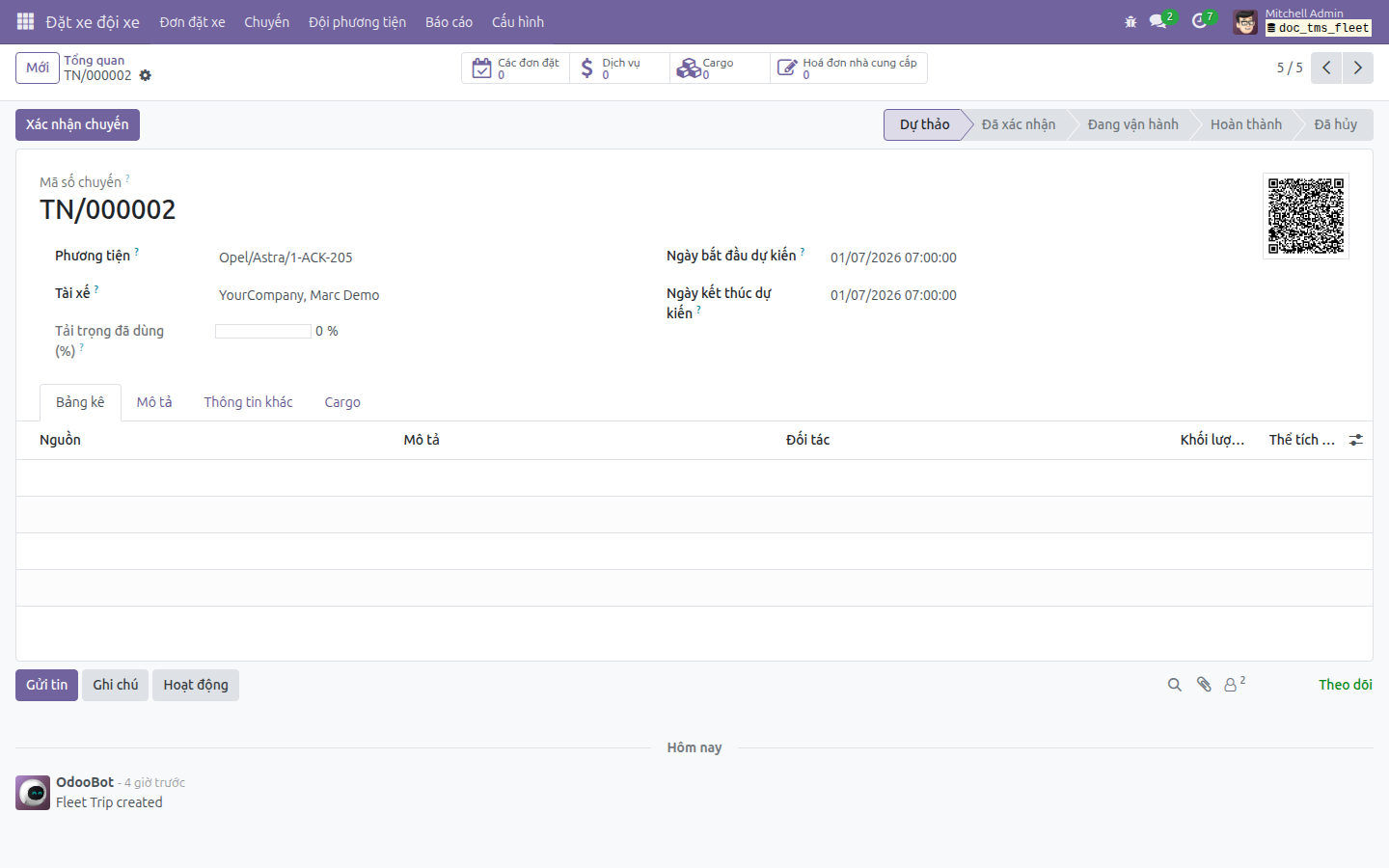The height and width of the screenshot is (868, 1389).
Task: Attach files with the paperclip icon
Action: [x=1204, y=685]
